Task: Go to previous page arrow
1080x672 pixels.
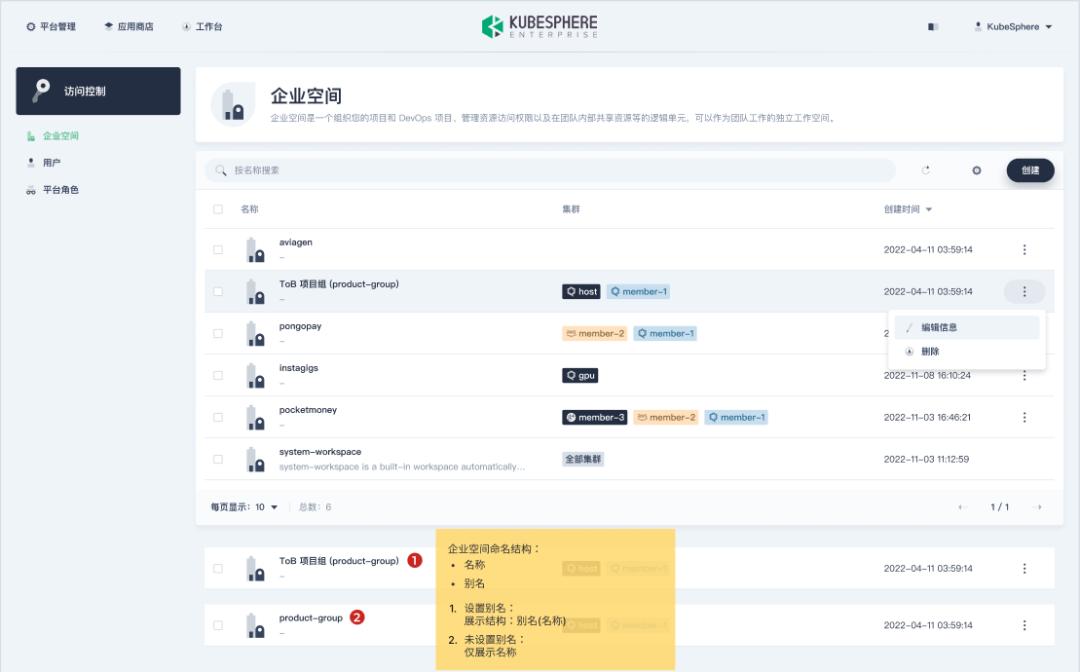Action: (x=963, y=507)
